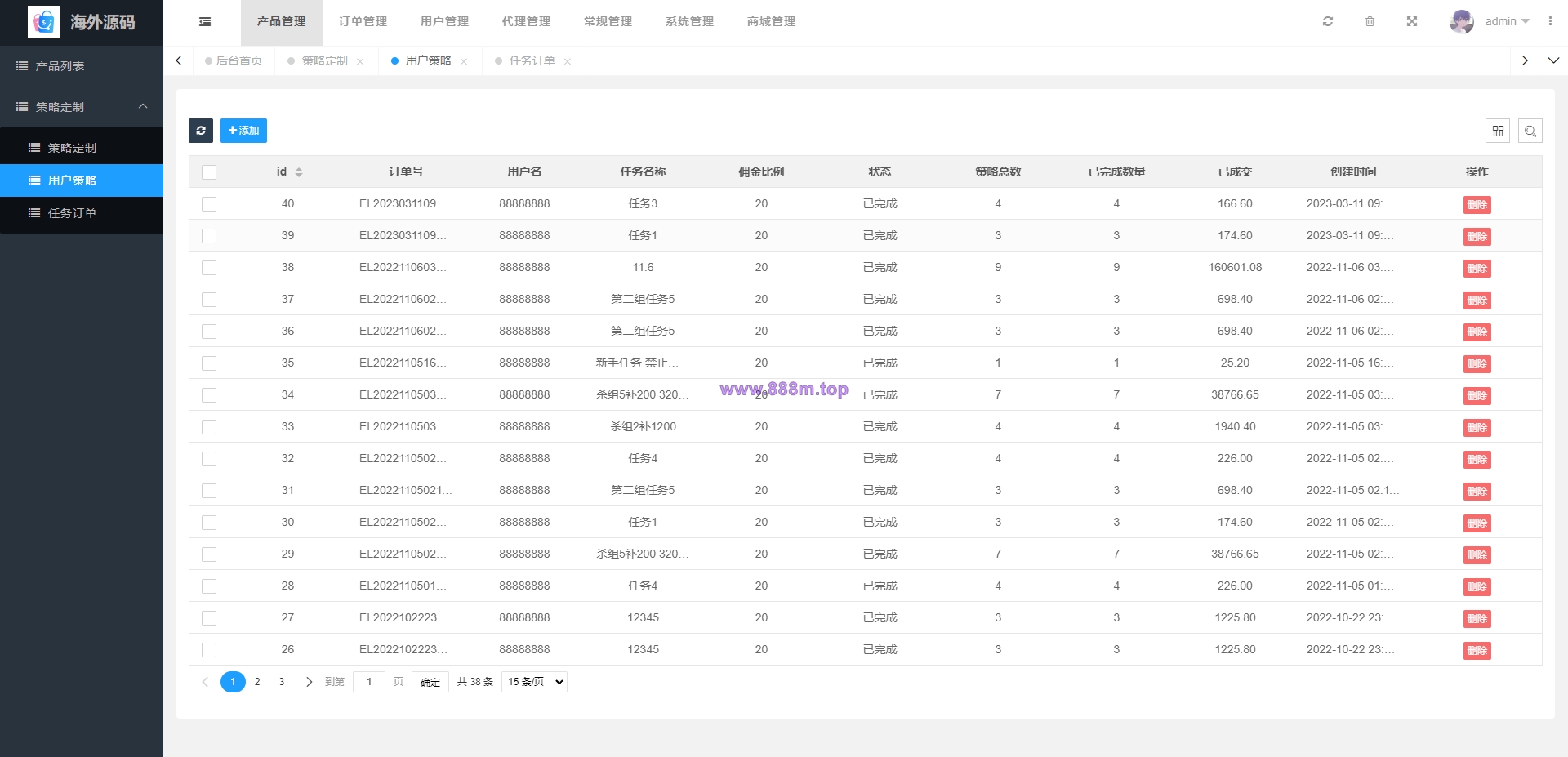Viewport: 1568px width, 757px height.
Task: Click the page number input field
Action: [369, 682]
